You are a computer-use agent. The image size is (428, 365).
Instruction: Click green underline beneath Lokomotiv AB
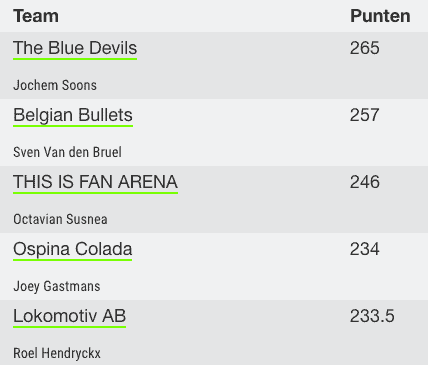(70, 327)
